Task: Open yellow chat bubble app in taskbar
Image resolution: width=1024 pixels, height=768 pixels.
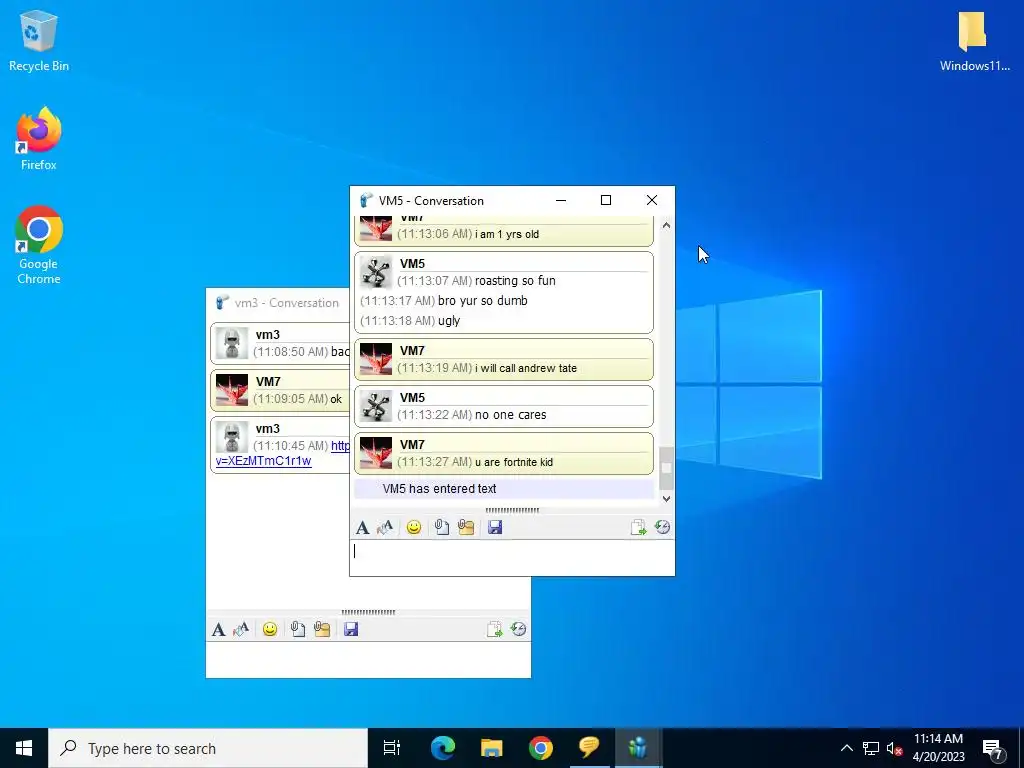Action: pyautogui.click(x=589, y=747)
